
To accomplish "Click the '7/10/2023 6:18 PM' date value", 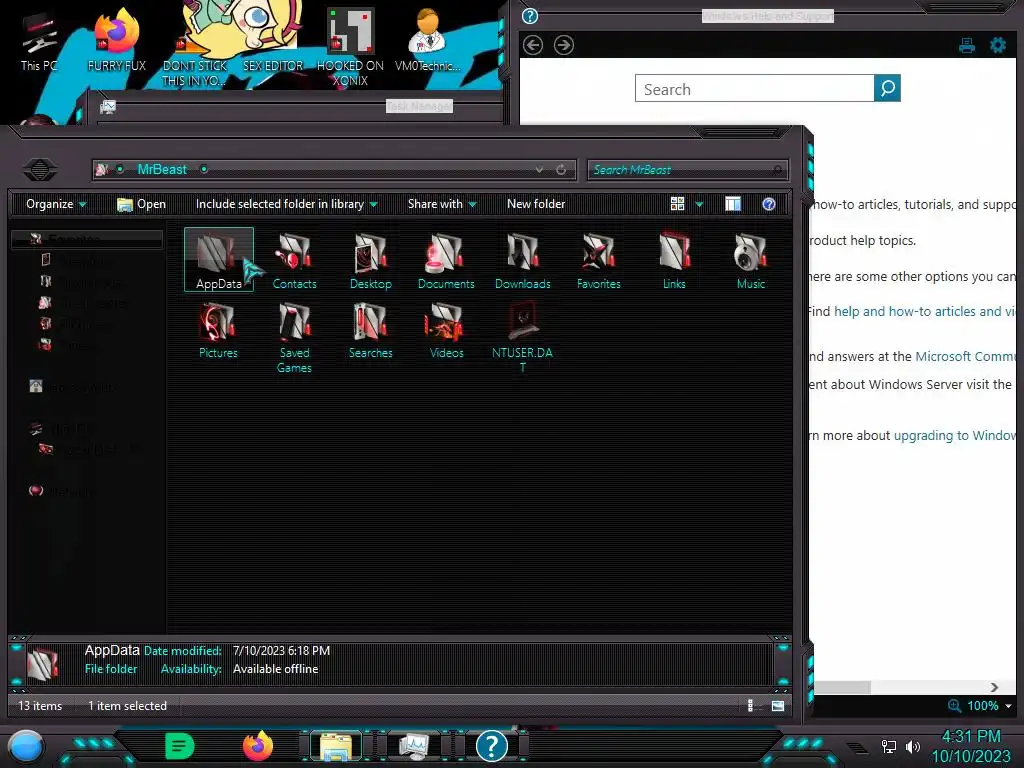I will tap(281, 651).
